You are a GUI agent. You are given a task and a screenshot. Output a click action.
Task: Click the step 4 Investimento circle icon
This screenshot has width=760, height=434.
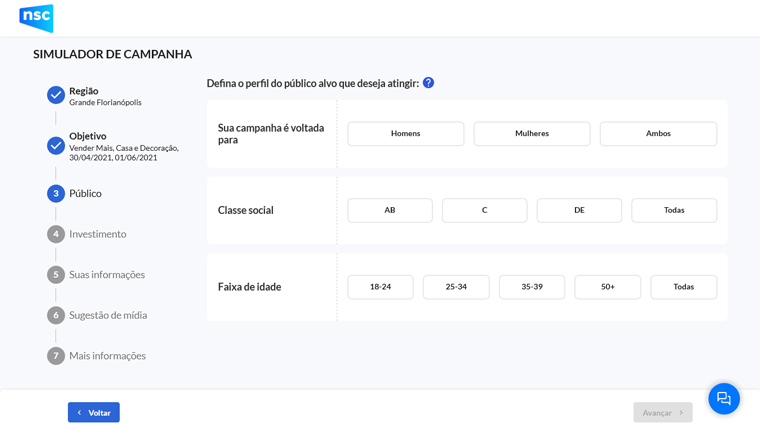click(x=56, y=234)
